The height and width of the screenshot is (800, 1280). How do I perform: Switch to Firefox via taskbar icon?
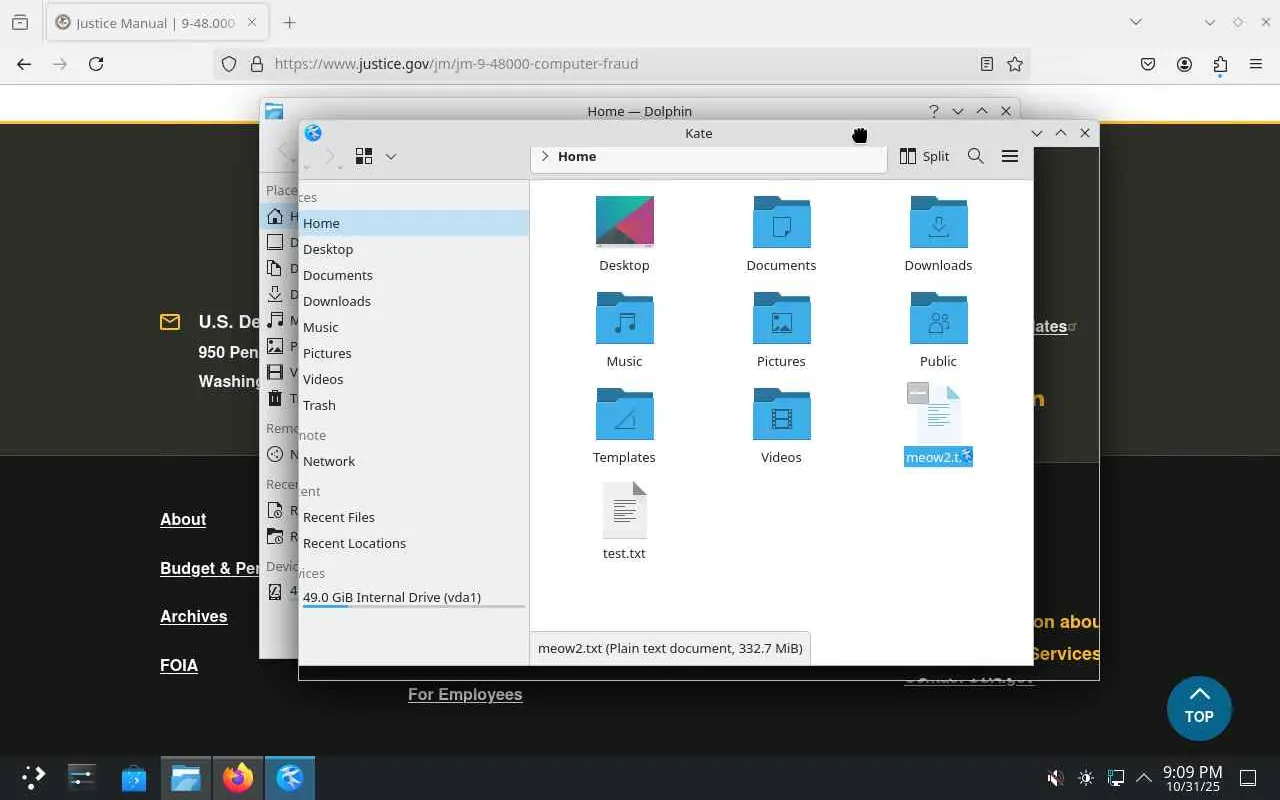[238, 777]
